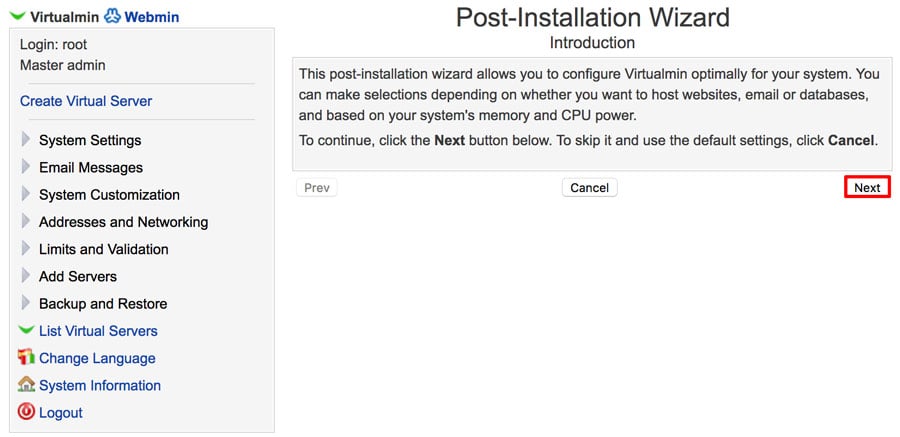Expand the Email Messages section arrow
The image size is (900, 437).
(x=26, y=167)
